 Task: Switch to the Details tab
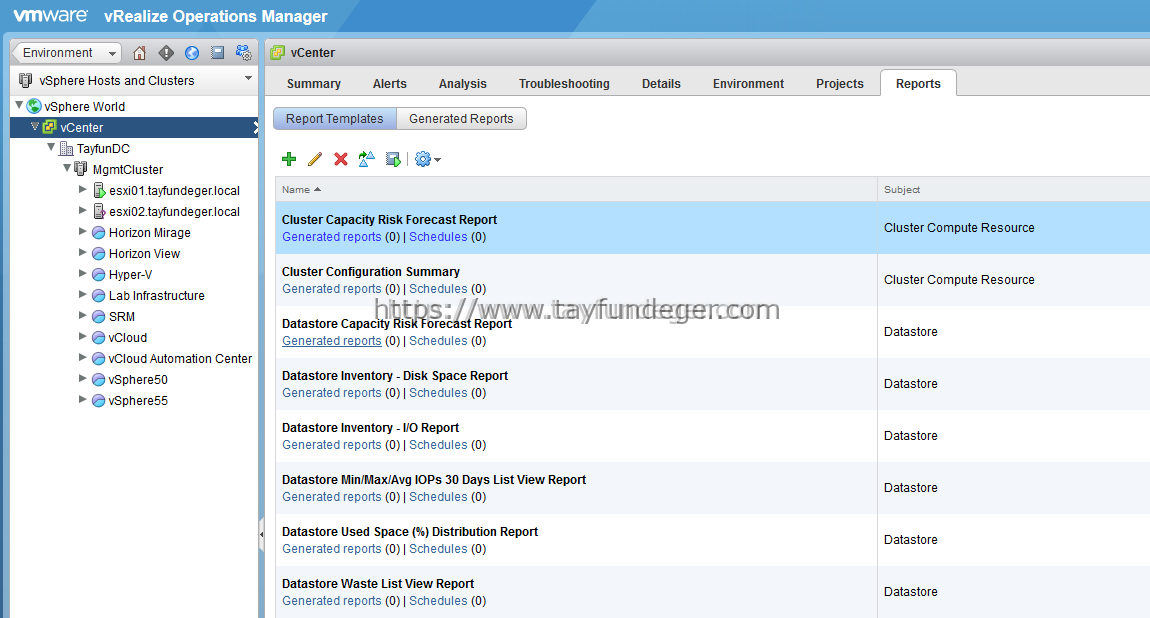(x=662, y=84)
